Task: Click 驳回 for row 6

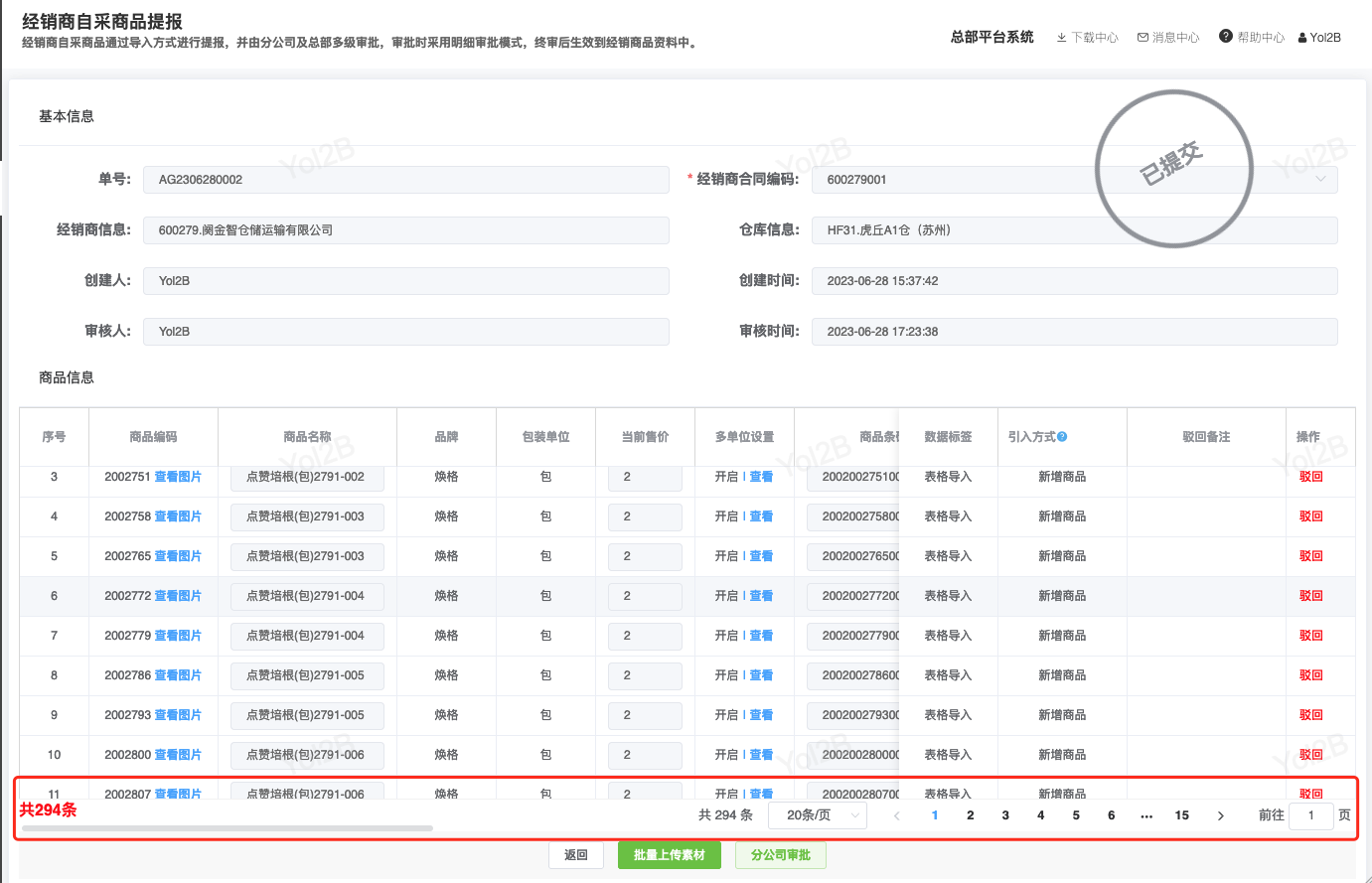Action: point(1310,596)
